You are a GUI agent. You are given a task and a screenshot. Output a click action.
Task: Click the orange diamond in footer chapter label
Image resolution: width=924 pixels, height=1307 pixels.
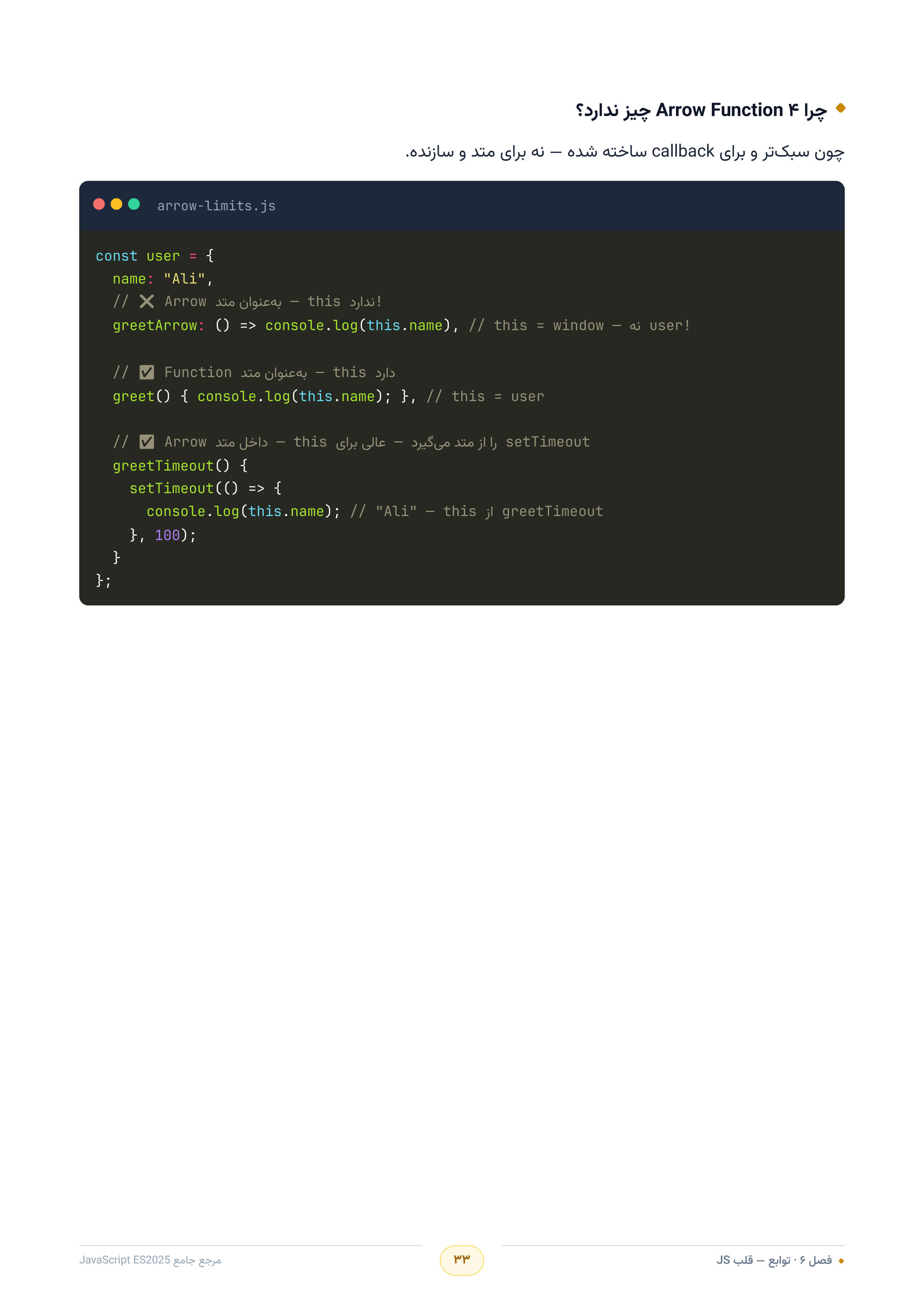click(841, 1261)
